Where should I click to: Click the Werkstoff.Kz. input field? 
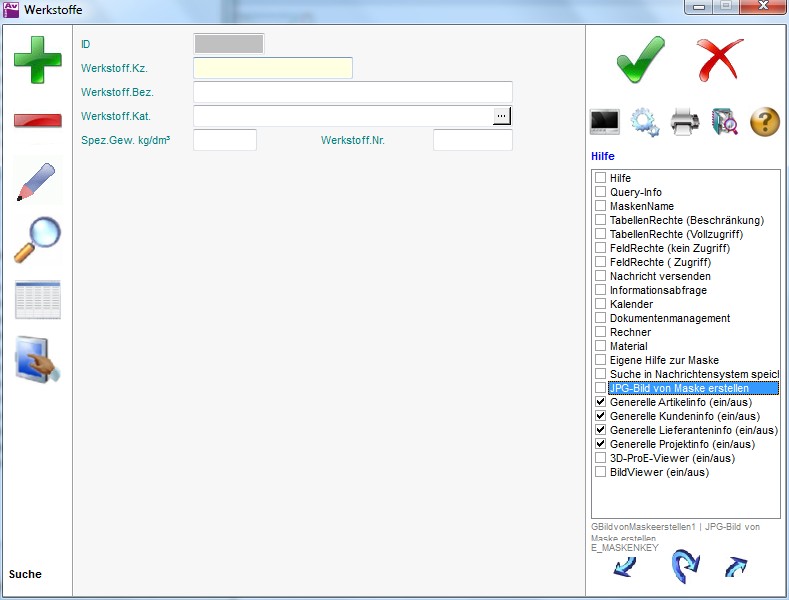click(x=272, y=68)
